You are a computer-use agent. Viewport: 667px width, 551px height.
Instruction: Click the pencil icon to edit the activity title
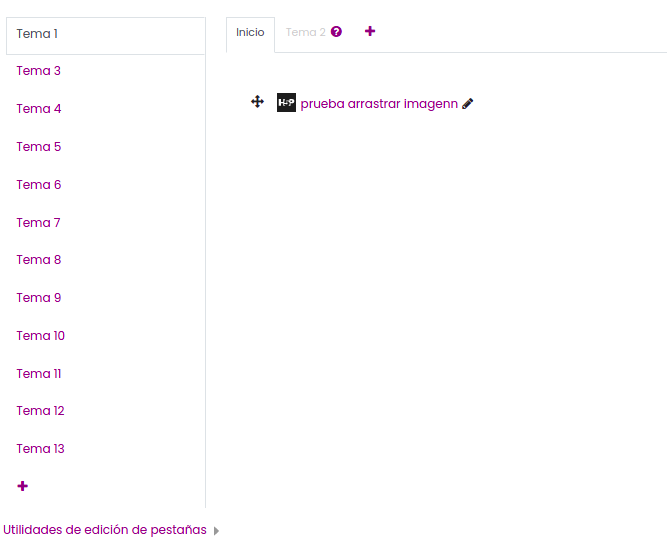(x=467, y=104)
